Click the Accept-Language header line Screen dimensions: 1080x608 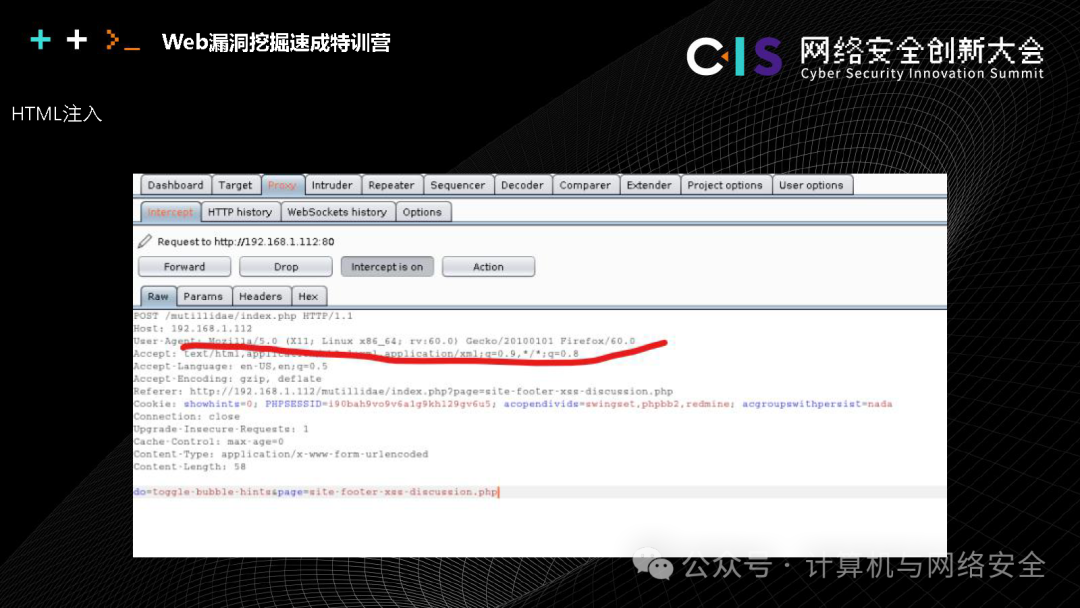tap(231, 366)
